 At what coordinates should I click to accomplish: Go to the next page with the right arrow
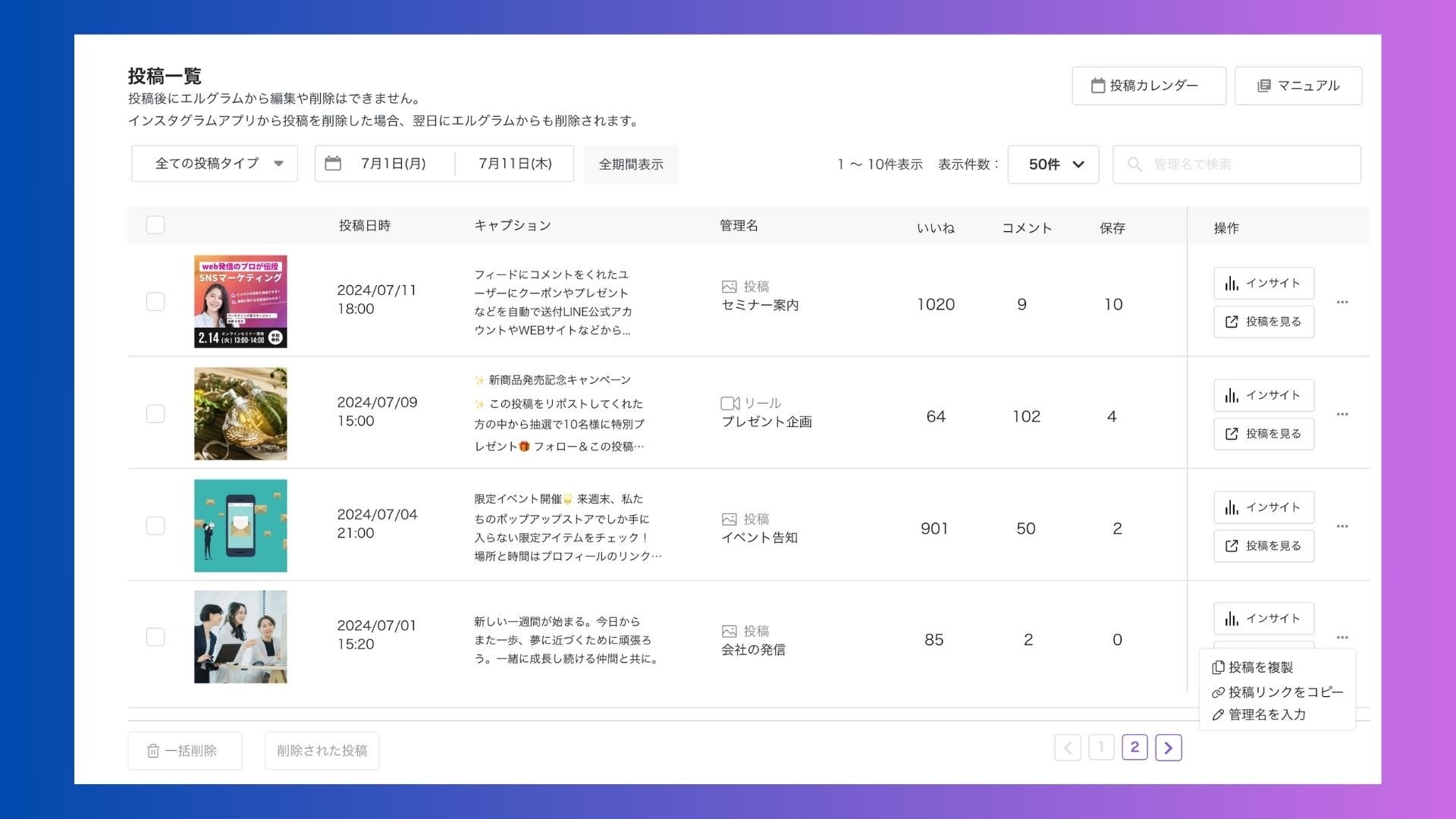[1168, 748]
